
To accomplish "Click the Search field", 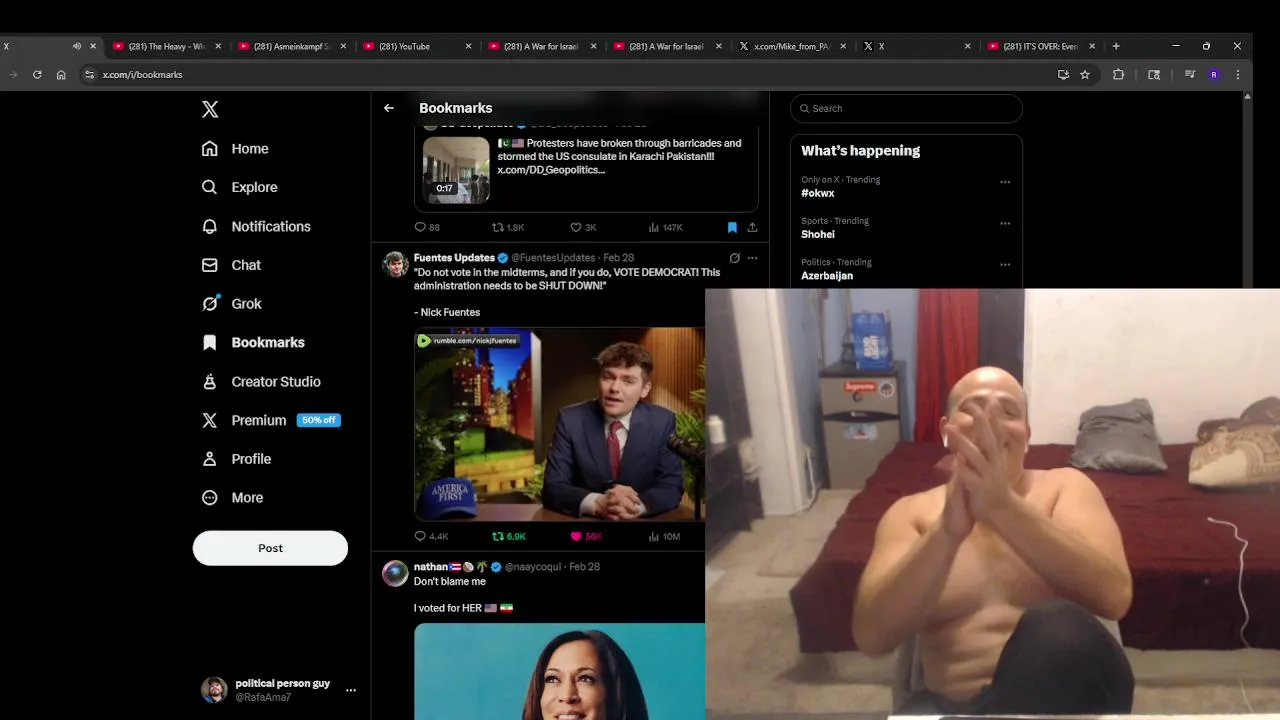I will pyautogui.click(x=906, y=108).
